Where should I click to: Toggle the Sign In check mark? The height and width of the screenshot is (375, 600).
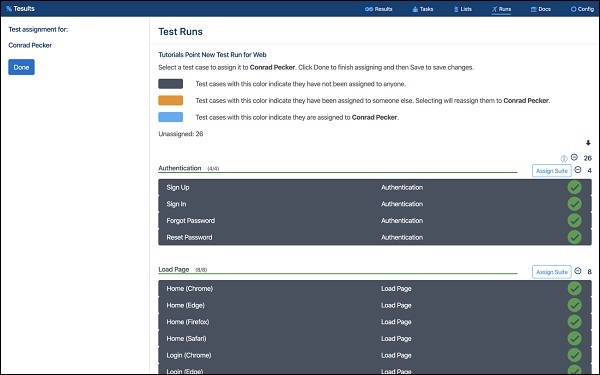[x=574, y=204]
